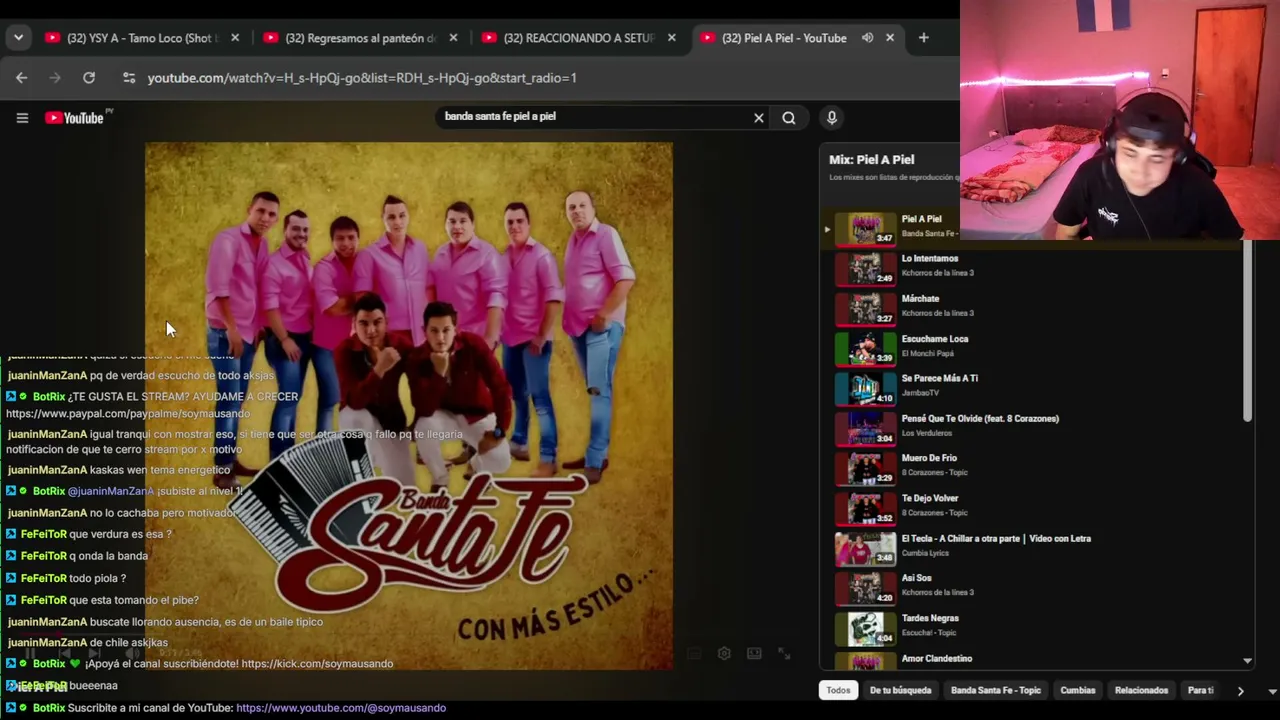This screenshot has height=720, width=1280.
Task: Mute the Piel A Piel tab audio
Action: coord(867,38)
